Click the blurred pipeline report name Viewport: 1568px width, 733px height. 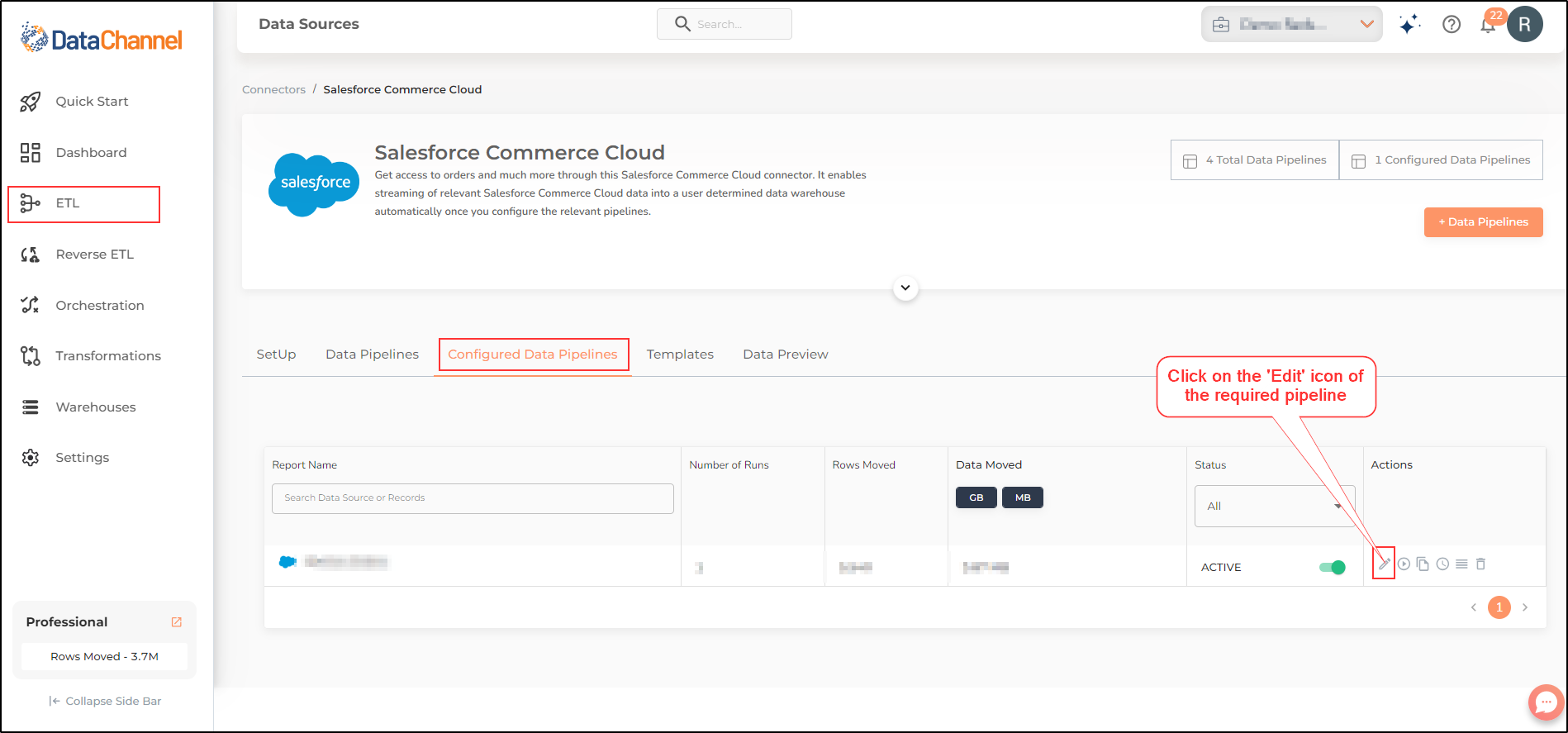[346, 562]
